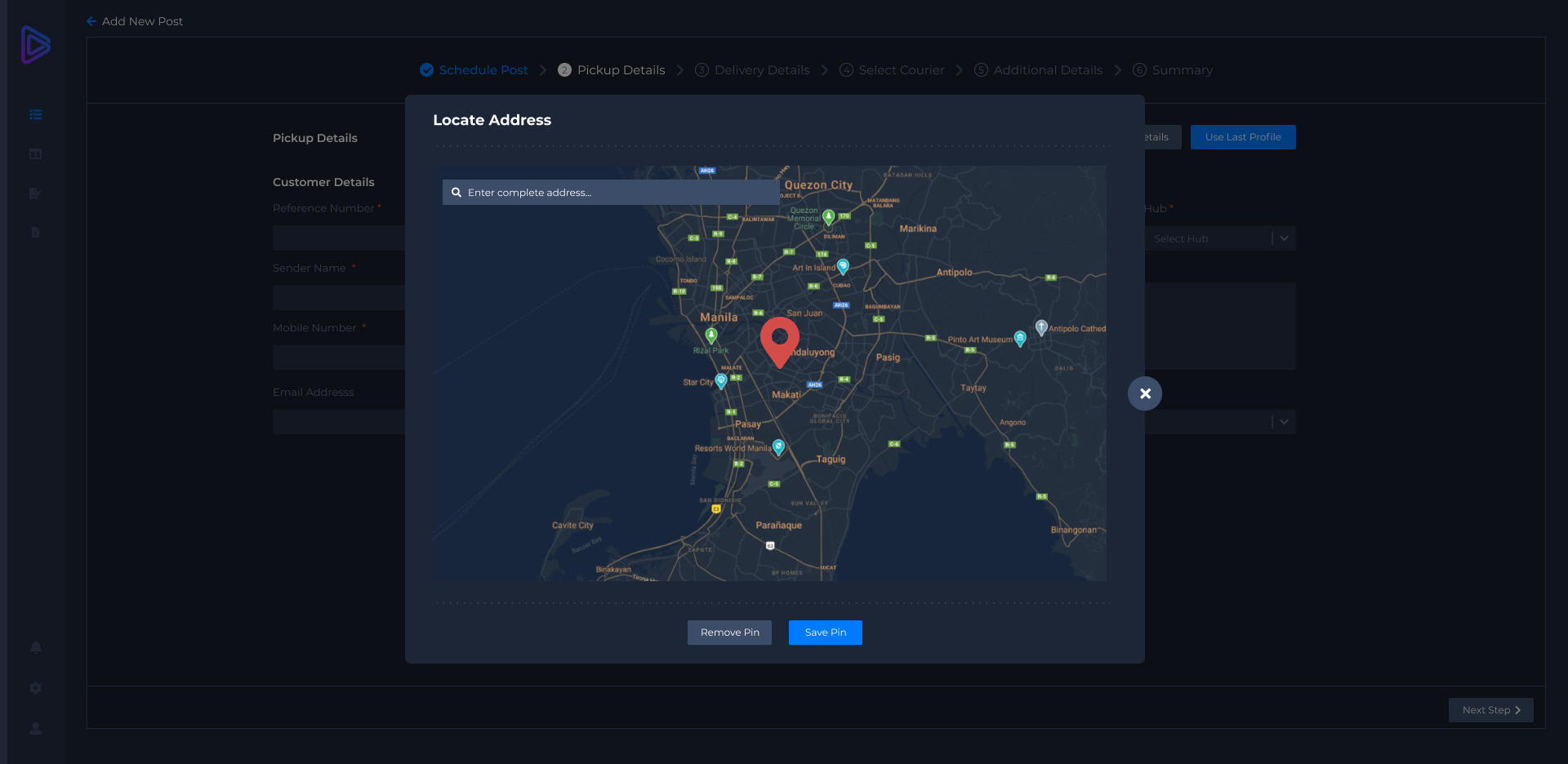This screenshot has width=1568, height=764.
Task: Click Cavite City label on map
Action: [572, 526]
